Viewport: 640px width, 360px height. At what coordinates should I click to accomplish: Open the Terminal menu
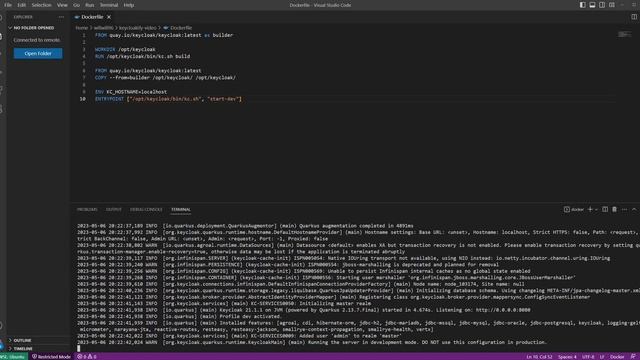pos(109,5)
